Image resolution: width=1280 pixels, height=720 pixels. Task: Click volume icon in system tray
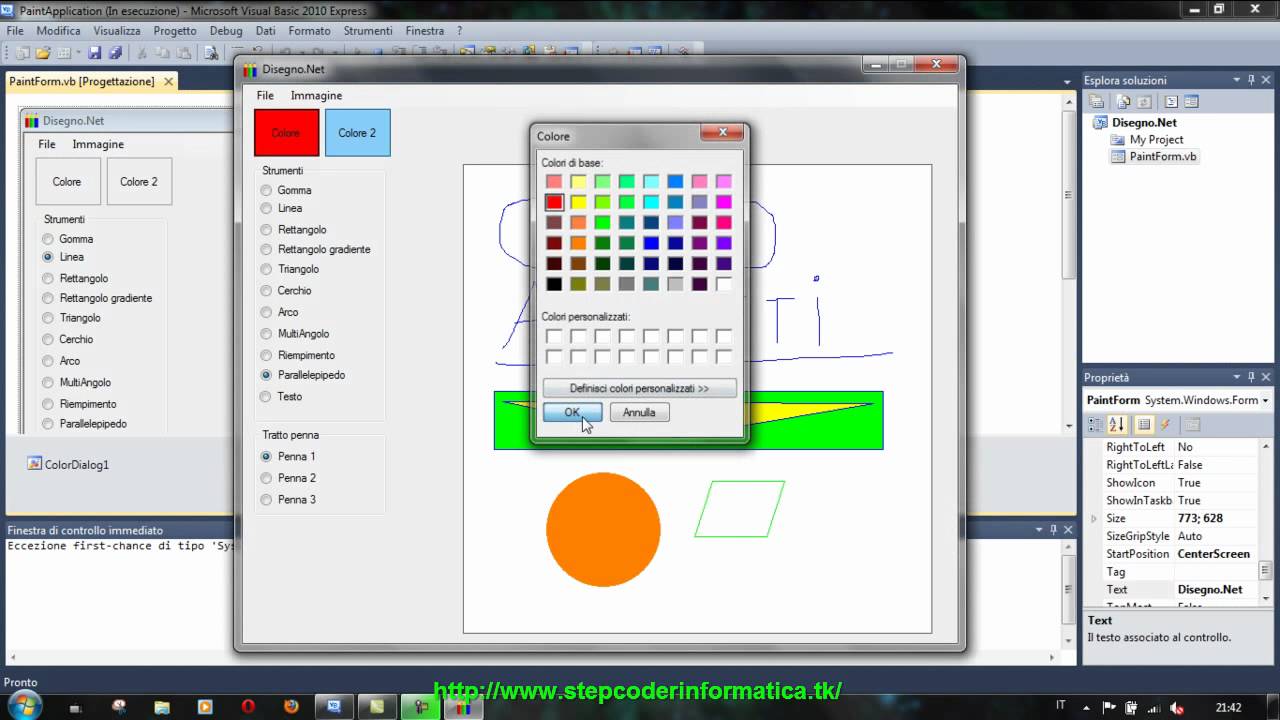pyautogui.click(x=1177, y=707)
